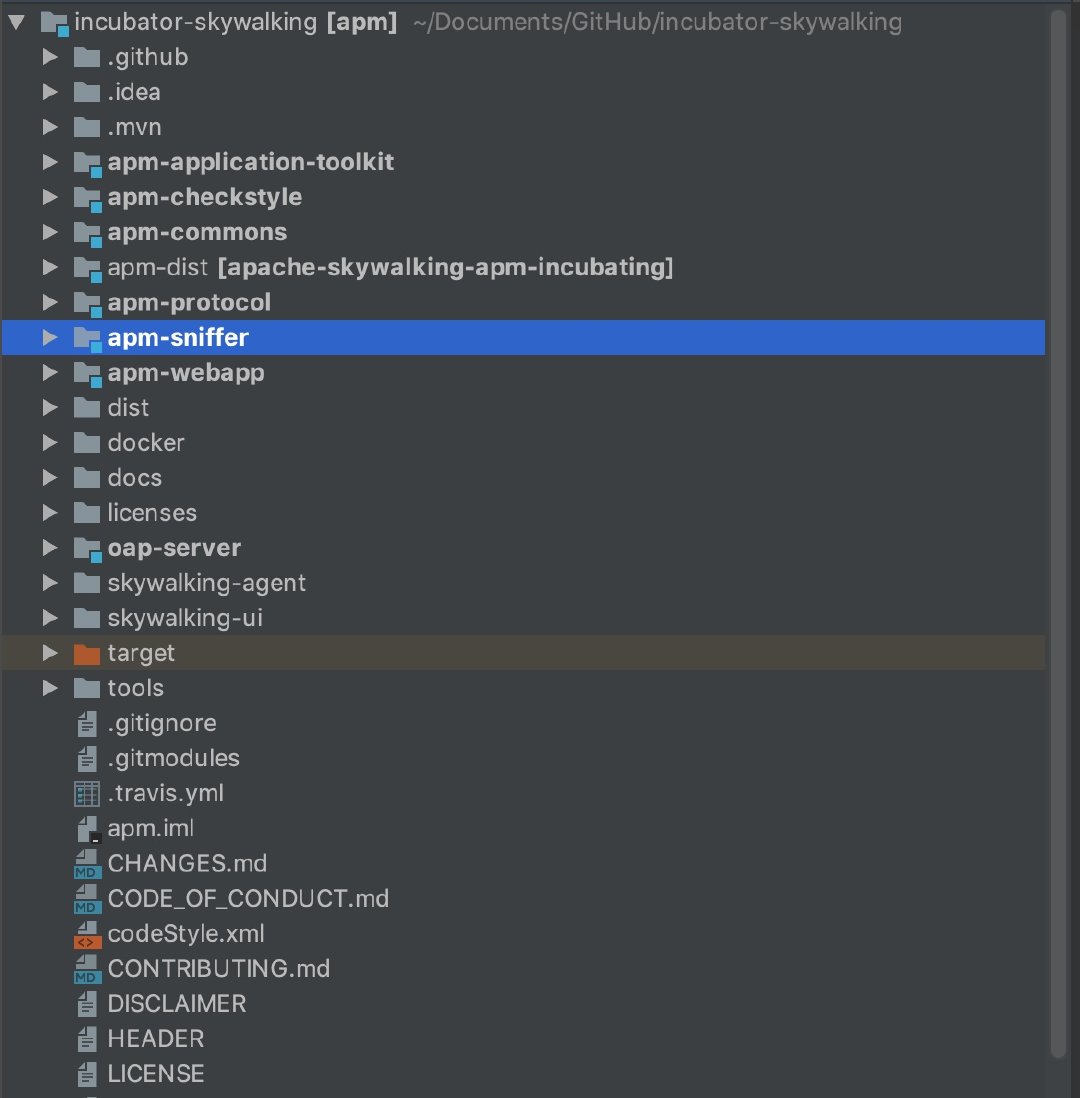Select the LICENSE file
The image size is (1080, 1098).
point(156,1074)
